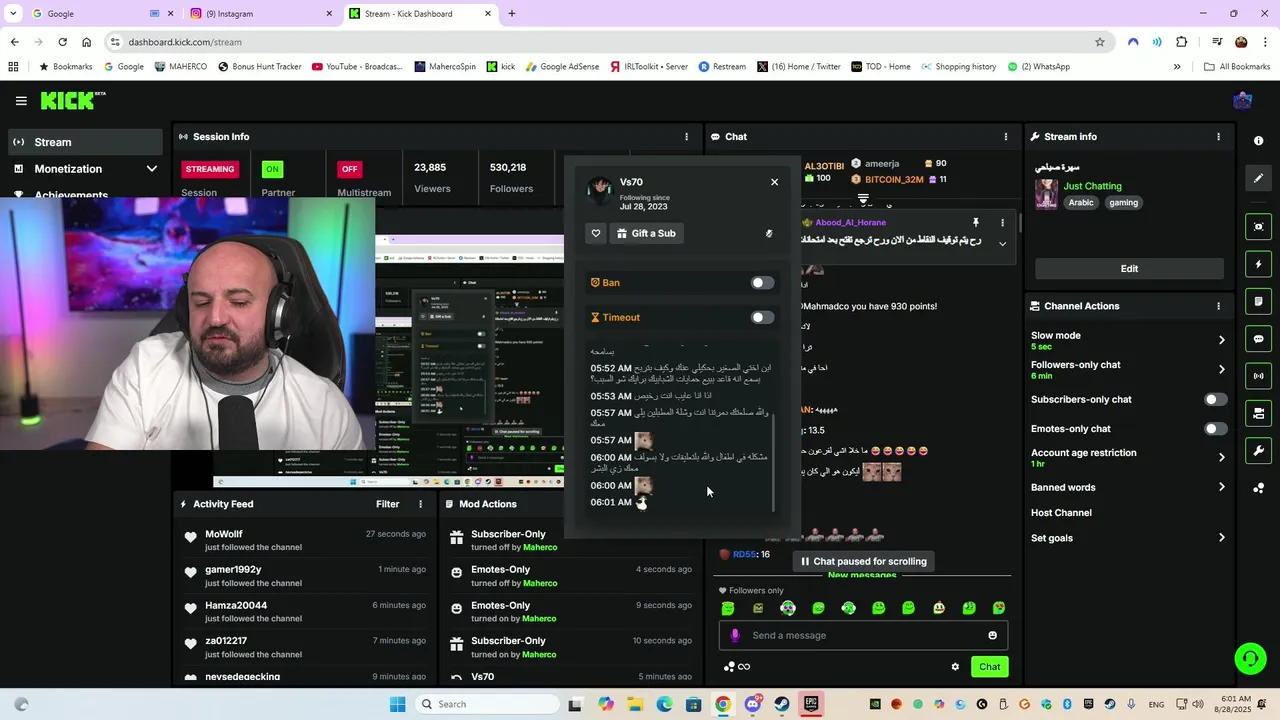The height and width of the screenshot is (720, 1280).
Task: Expand the pinned message chevron
Action: click(1002, 244)
